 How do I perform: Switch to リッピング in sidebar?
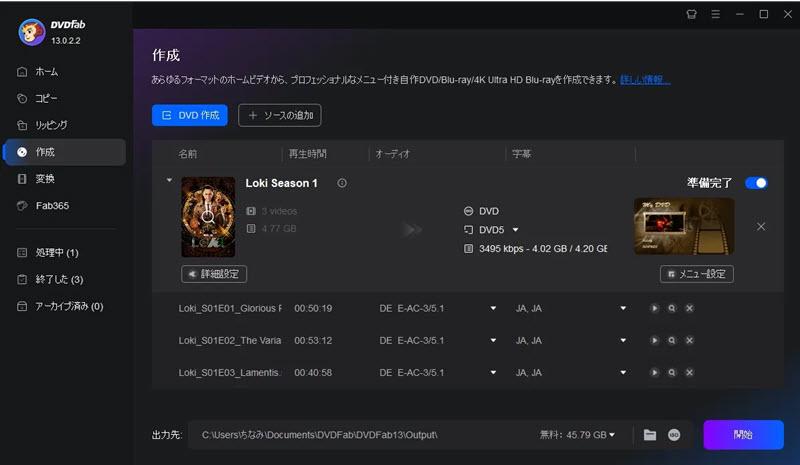pos(51,125)
